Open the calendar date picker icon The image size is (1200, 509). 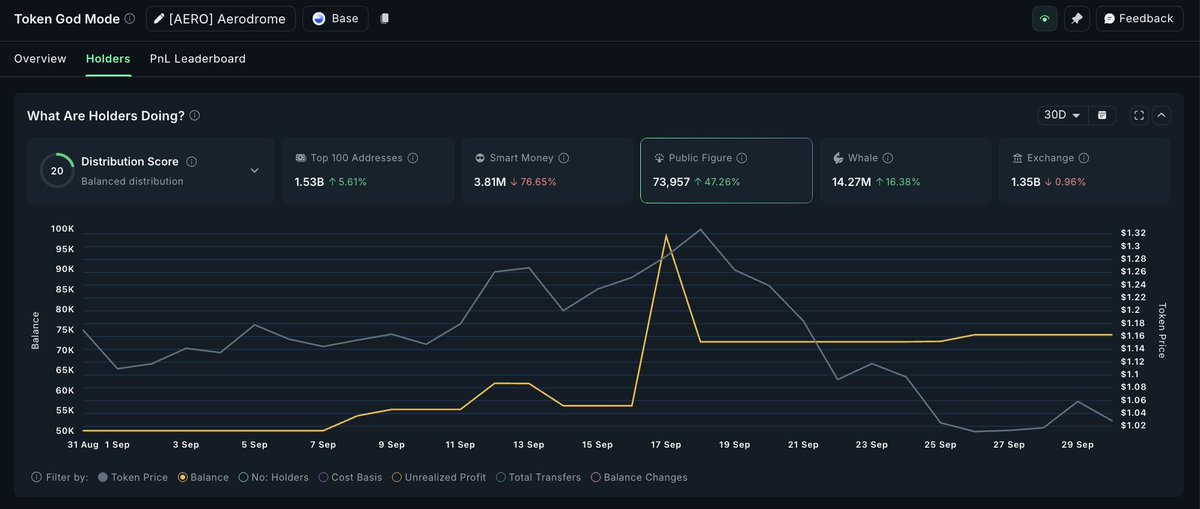pos(1102,115)
